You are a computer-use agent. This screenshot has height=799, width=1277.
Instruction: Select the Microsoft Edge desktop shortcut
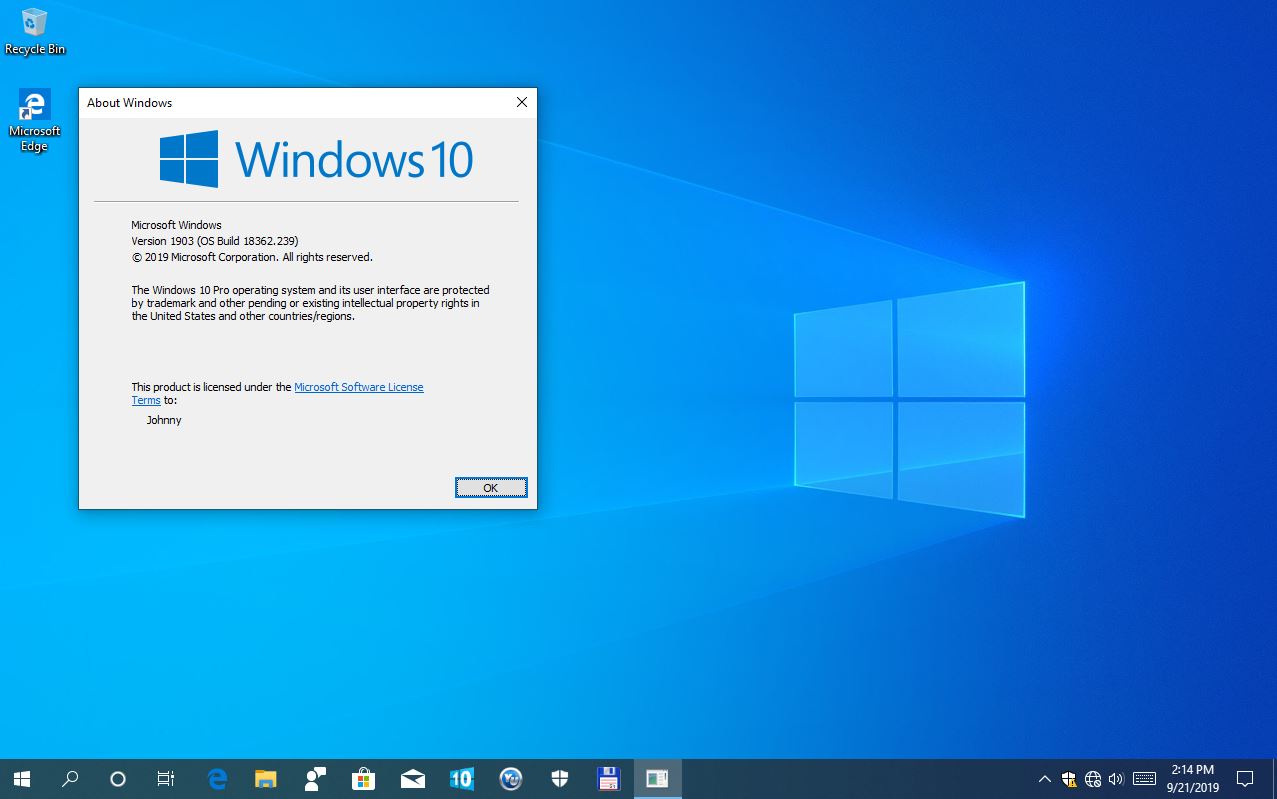(x=35, y=121)
